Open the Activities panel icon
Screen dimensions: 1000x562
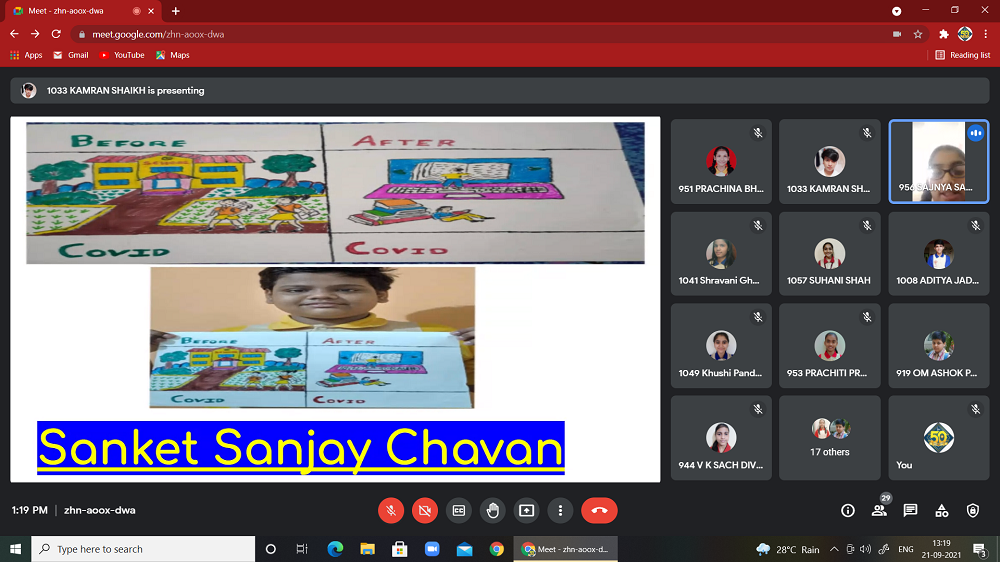(941, 510)
